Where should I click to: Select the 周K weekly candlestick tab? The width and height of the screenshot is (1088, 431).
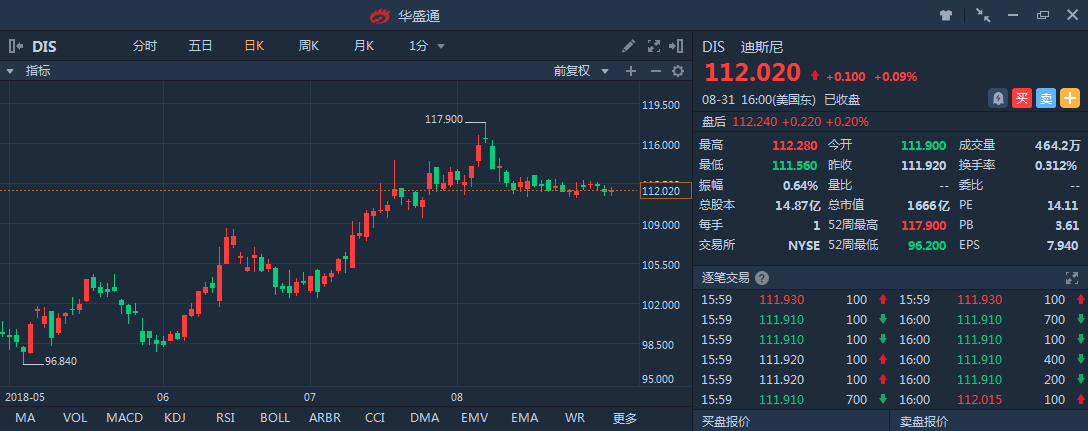(x=309, y=47)
